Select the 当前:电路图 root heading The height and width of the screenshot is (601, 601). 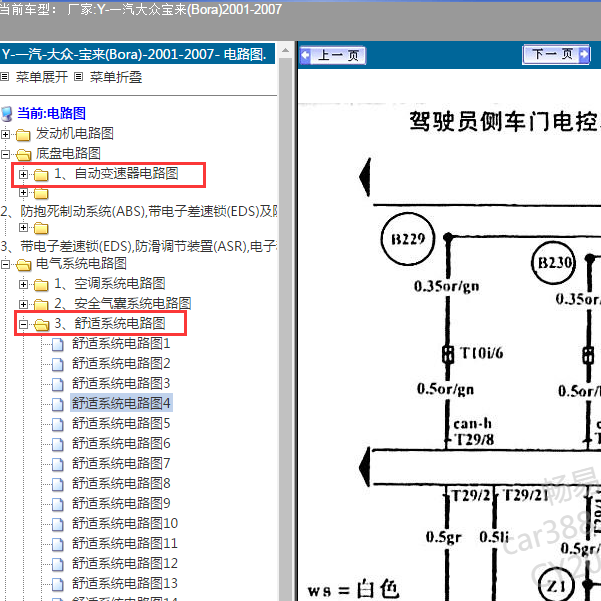point(51,113)
